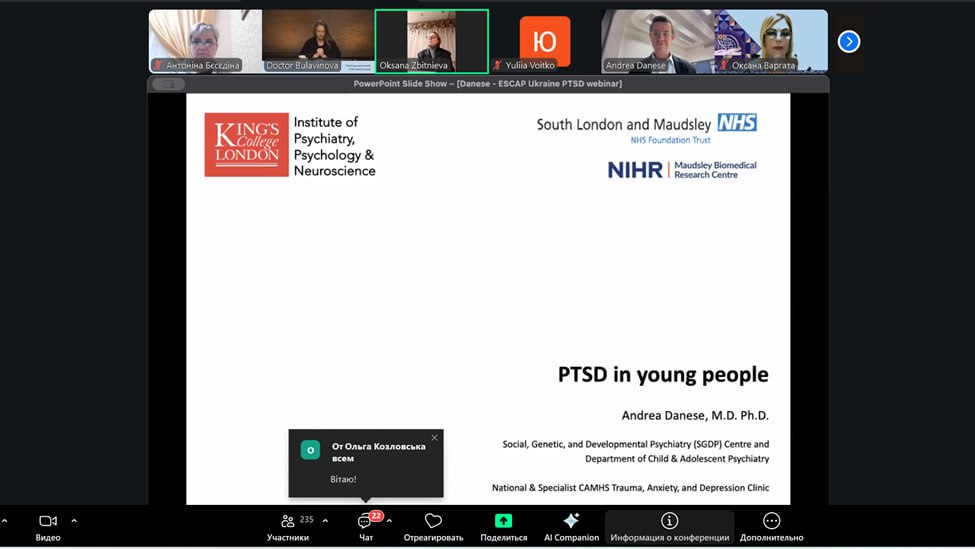Toggle the camera with the Видео button
The height and width of the screenshot is (549, 975).
tap(47, 527)
